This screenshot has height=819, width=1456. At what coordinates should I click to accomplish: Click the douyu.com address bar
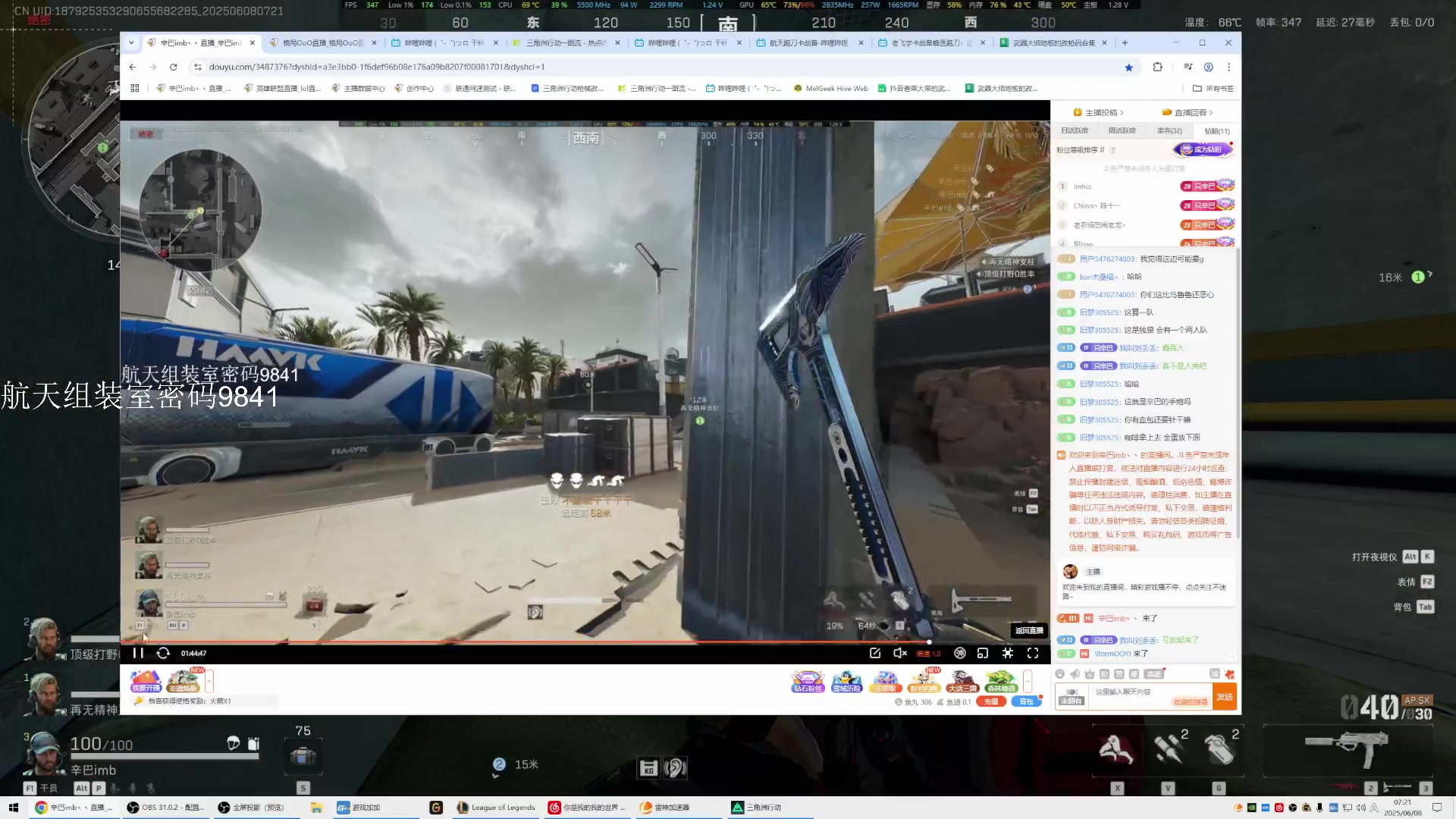click(x=660, y=67)
